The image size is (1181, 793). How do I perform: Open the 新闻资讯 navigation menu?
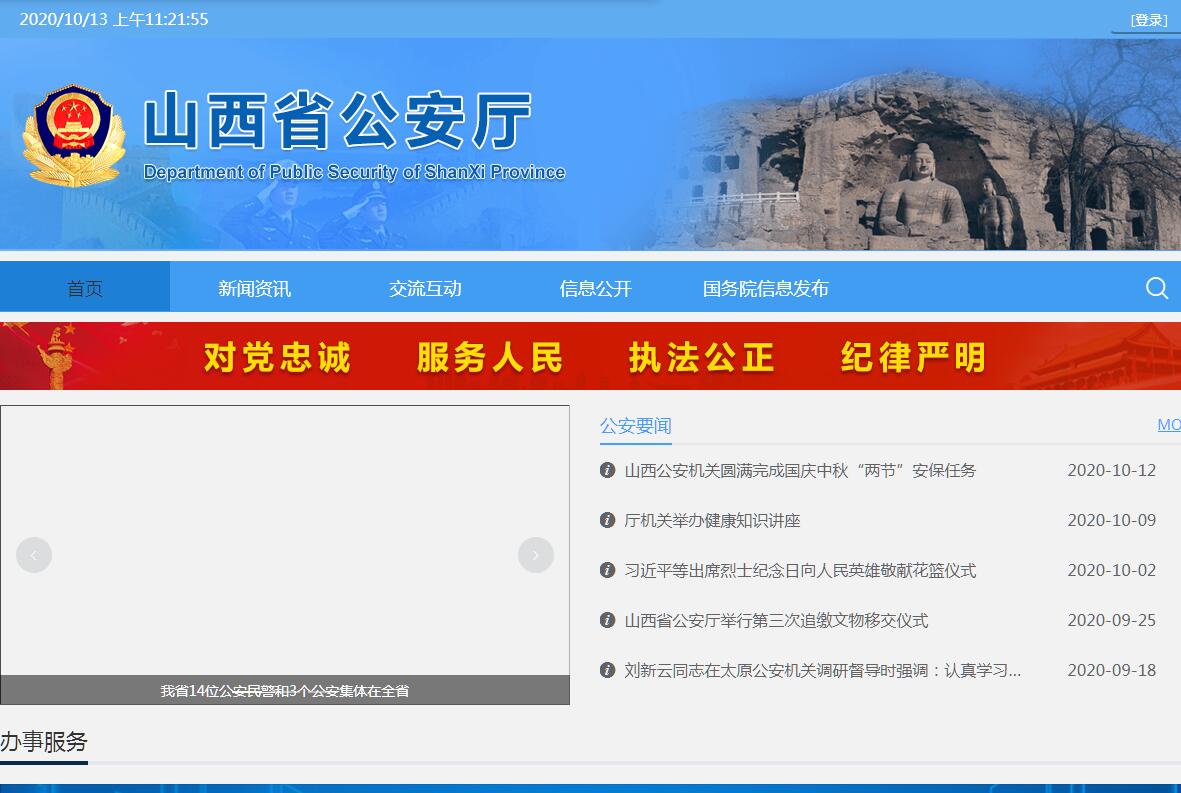tap(254, 288)
